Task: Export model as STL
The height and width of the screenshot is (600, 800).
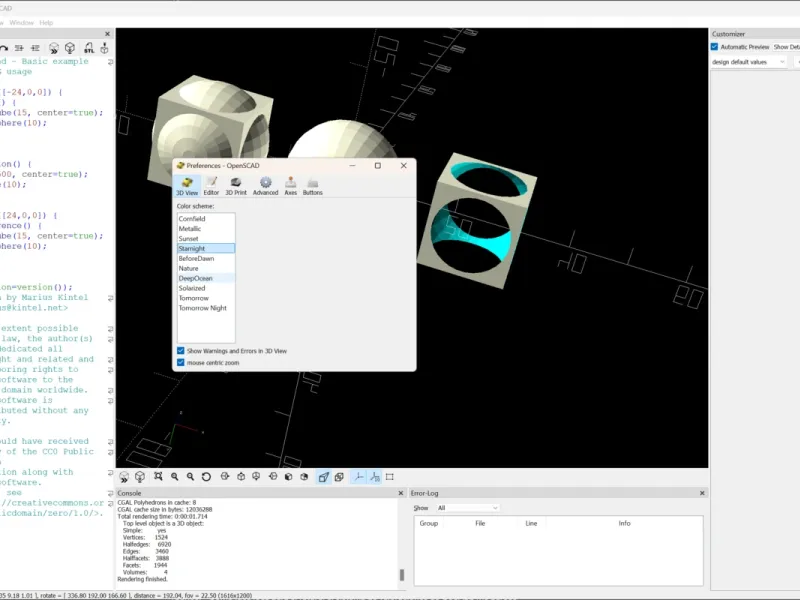Action: pos(89,48)
